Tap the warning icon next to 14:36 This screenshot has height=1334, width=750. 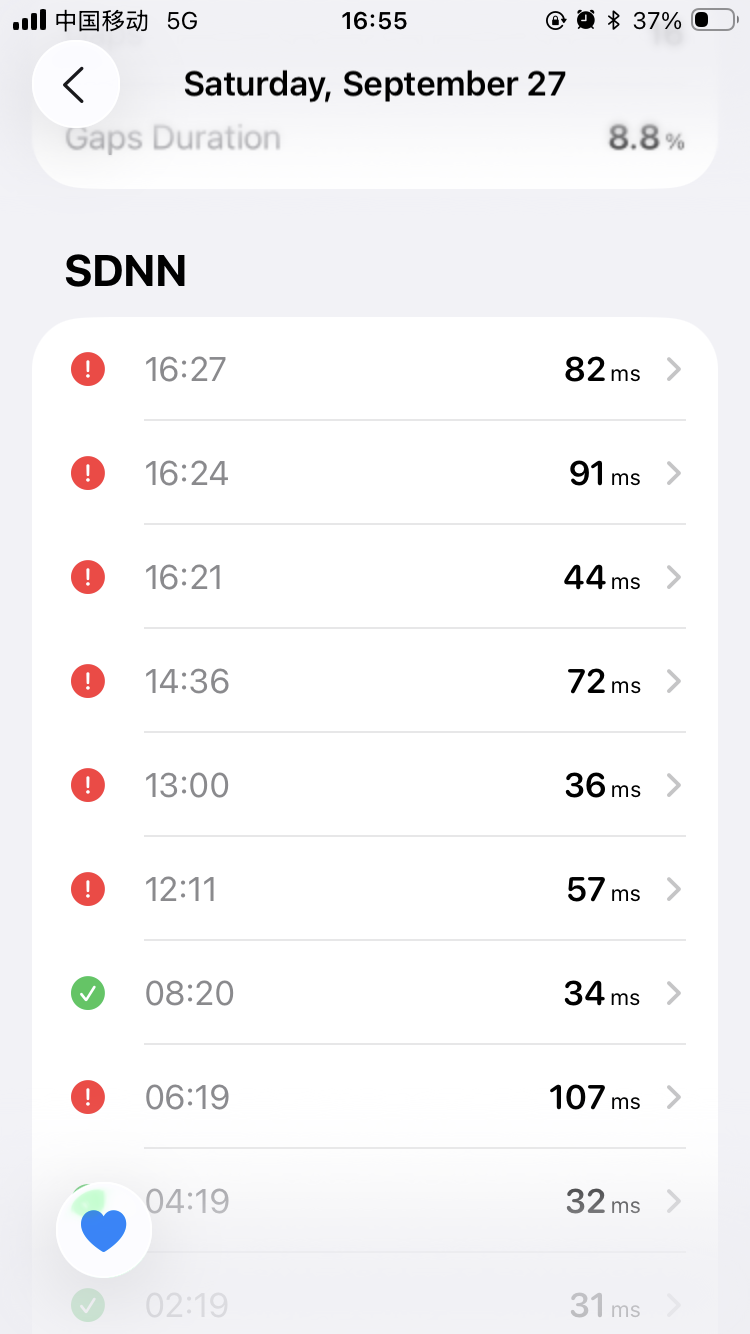[x=88, y=682]
